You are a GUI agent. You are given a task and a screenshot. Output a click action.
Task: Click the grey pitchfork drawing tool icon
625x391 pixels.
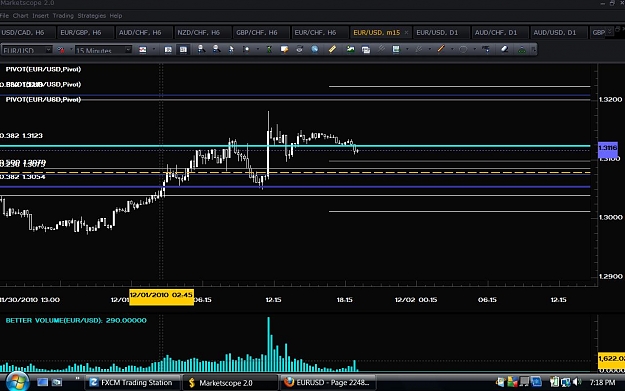pos(419,49)
